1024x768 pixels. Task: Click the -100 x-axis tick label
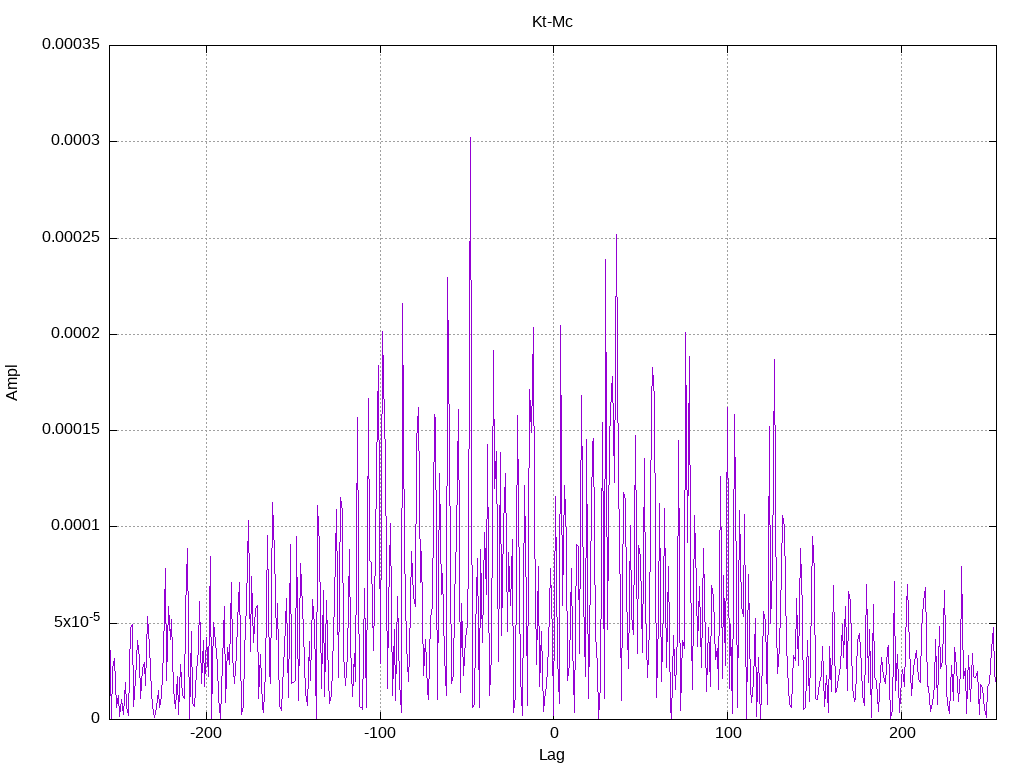(380, 733)
